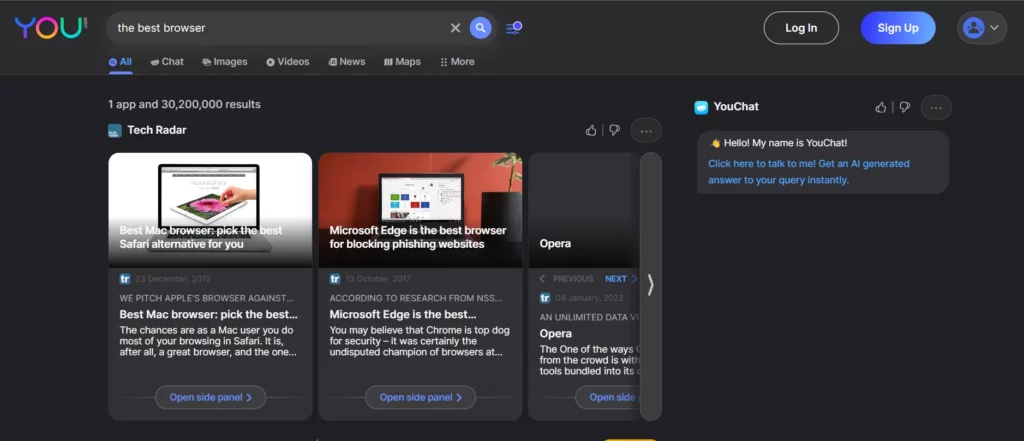Screen dimensions: 1024x441
Task: Click 'Best Mac browser: pick the best...' title
Action: click(208, 314)
